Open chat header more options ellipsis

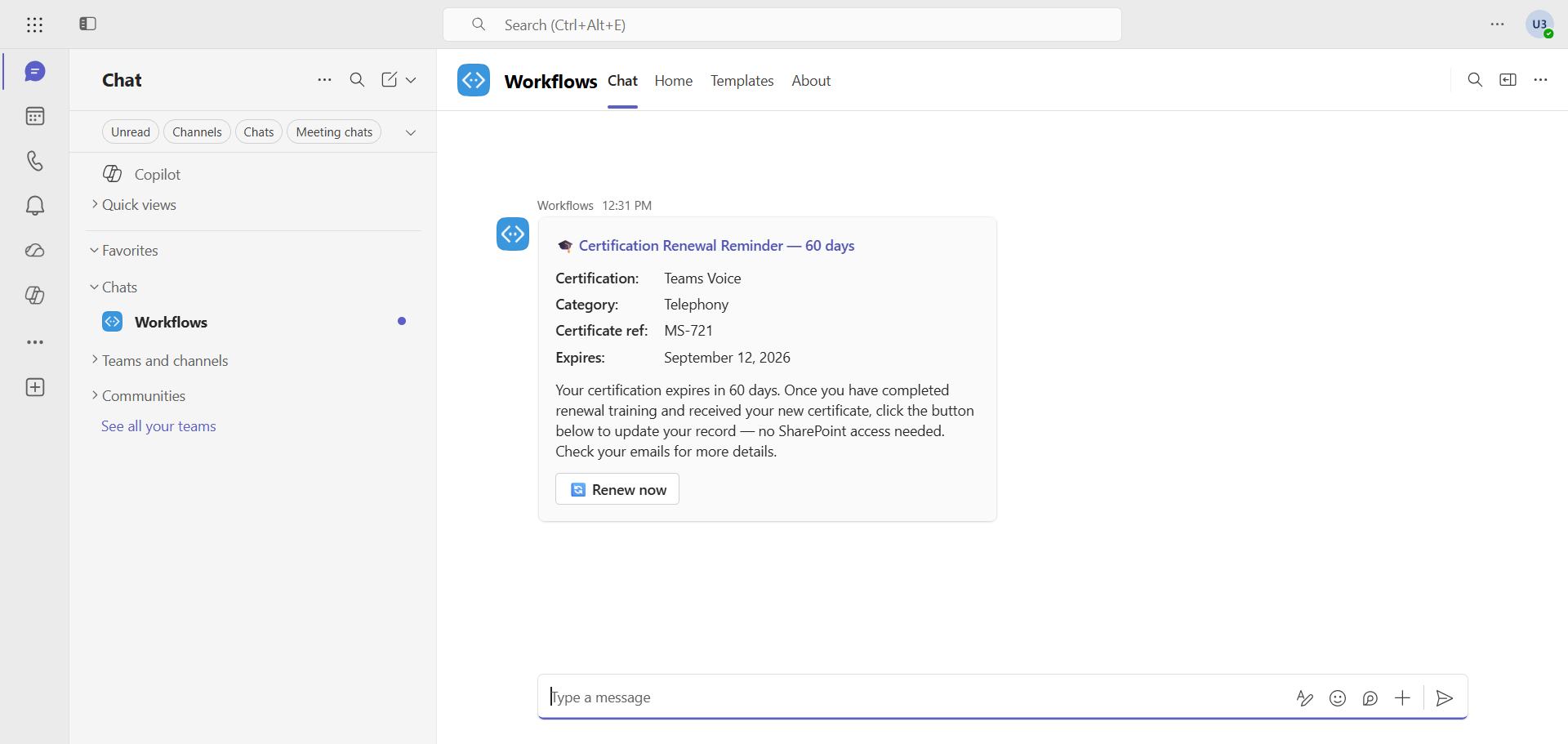[x=1540, y=80]
